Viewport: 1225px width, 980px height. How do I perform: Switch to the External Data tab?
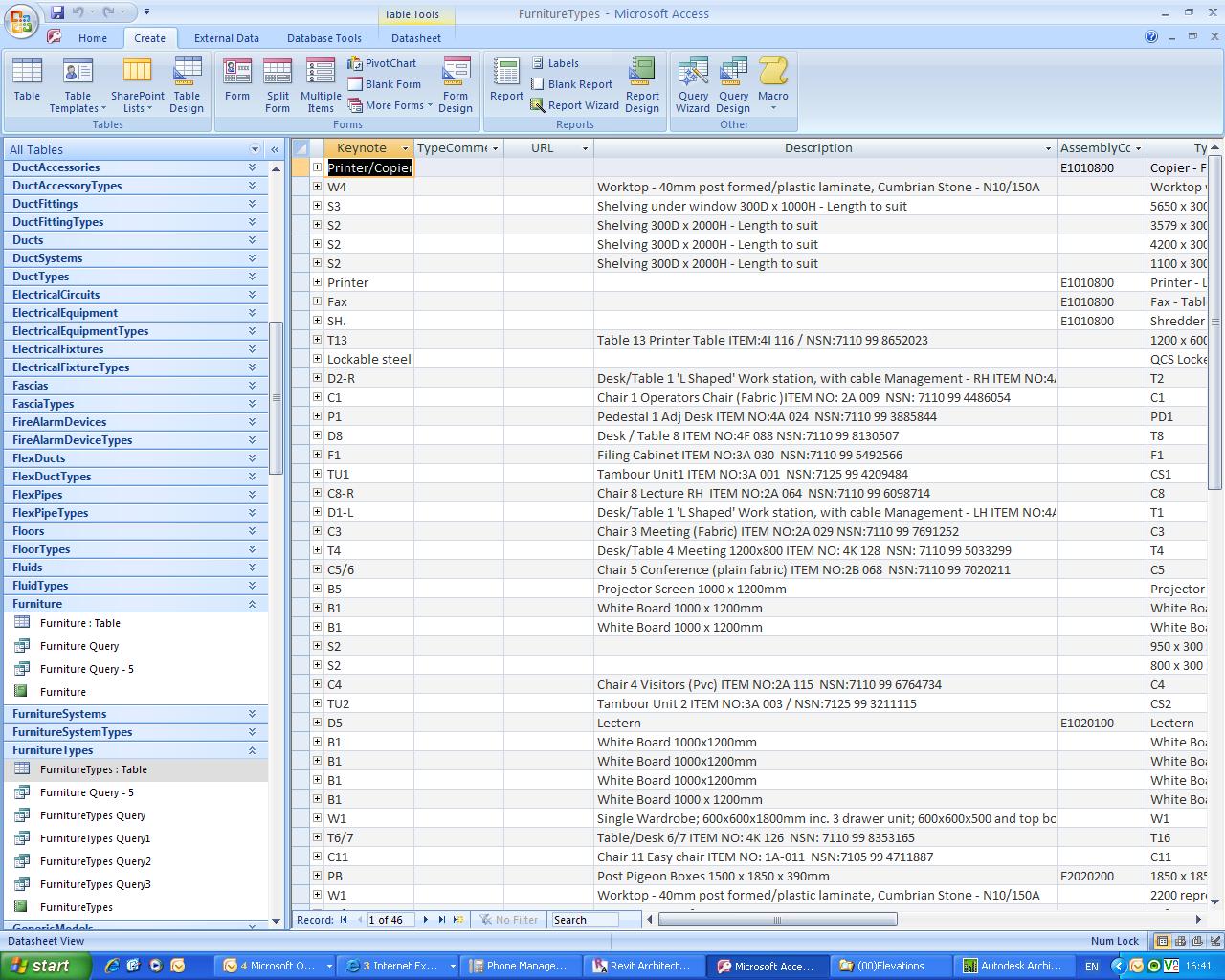226,38
